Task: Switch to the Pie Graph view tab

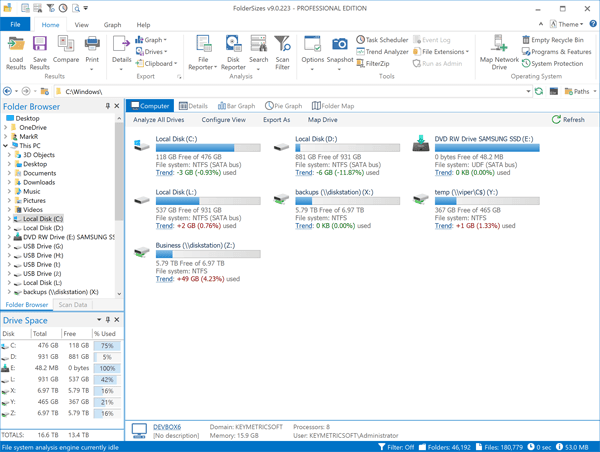Action: tap(284, 106)
